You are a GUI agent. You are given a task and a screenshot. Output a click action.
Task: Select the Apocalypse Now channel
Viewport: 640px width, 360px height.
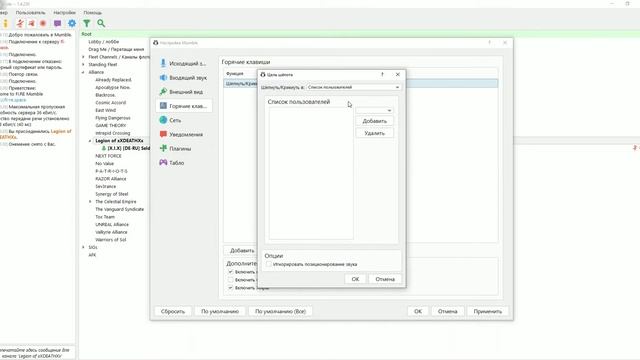tap(113, 87)
